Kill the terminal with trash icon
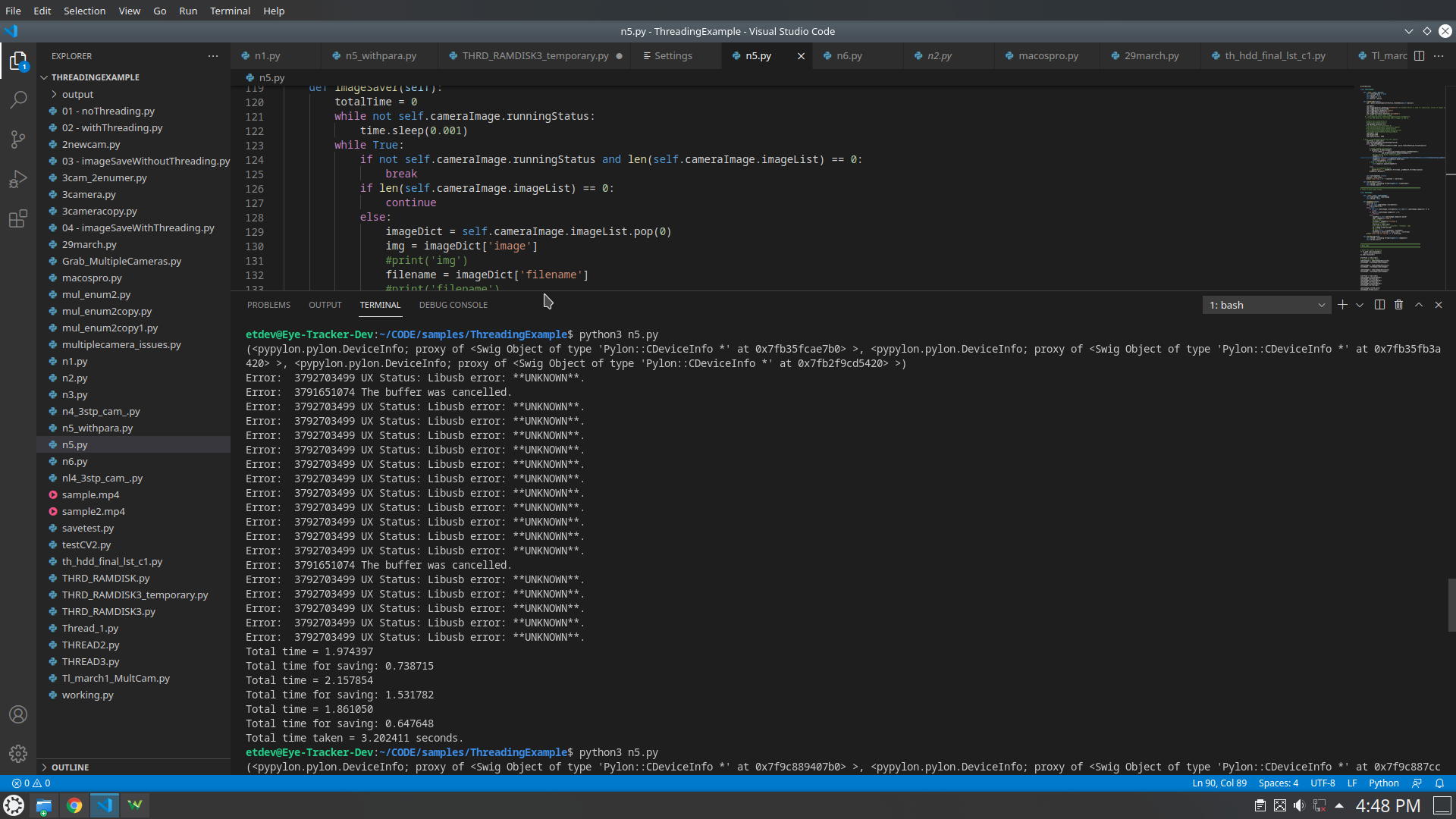Viewport: 1456px width, 819px height. (1399, 305)
